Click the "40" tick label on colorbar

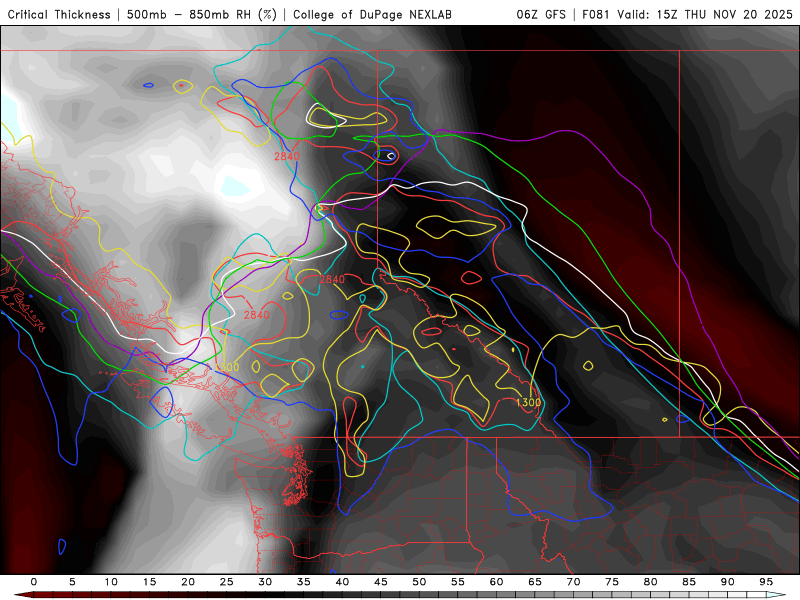(342, 582)
